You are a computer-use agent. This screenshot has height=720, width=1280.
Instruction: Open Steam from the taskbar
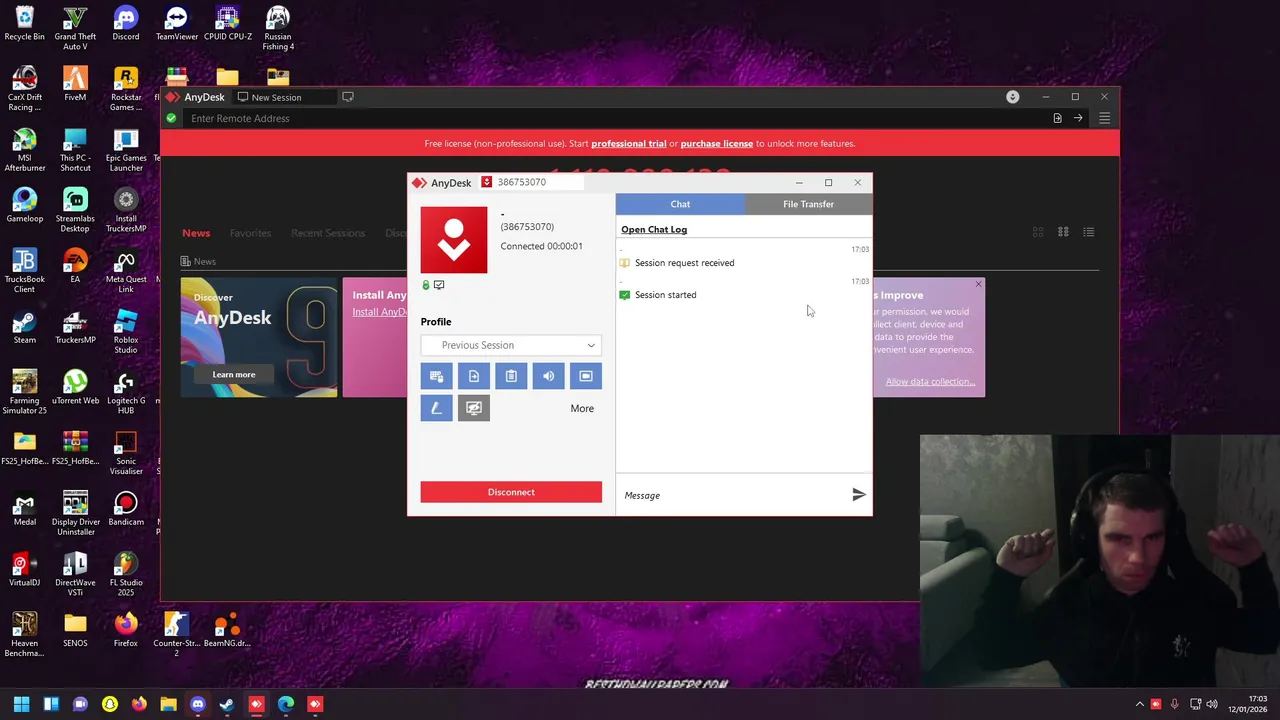pyautogui.click(x=227, y=704)
